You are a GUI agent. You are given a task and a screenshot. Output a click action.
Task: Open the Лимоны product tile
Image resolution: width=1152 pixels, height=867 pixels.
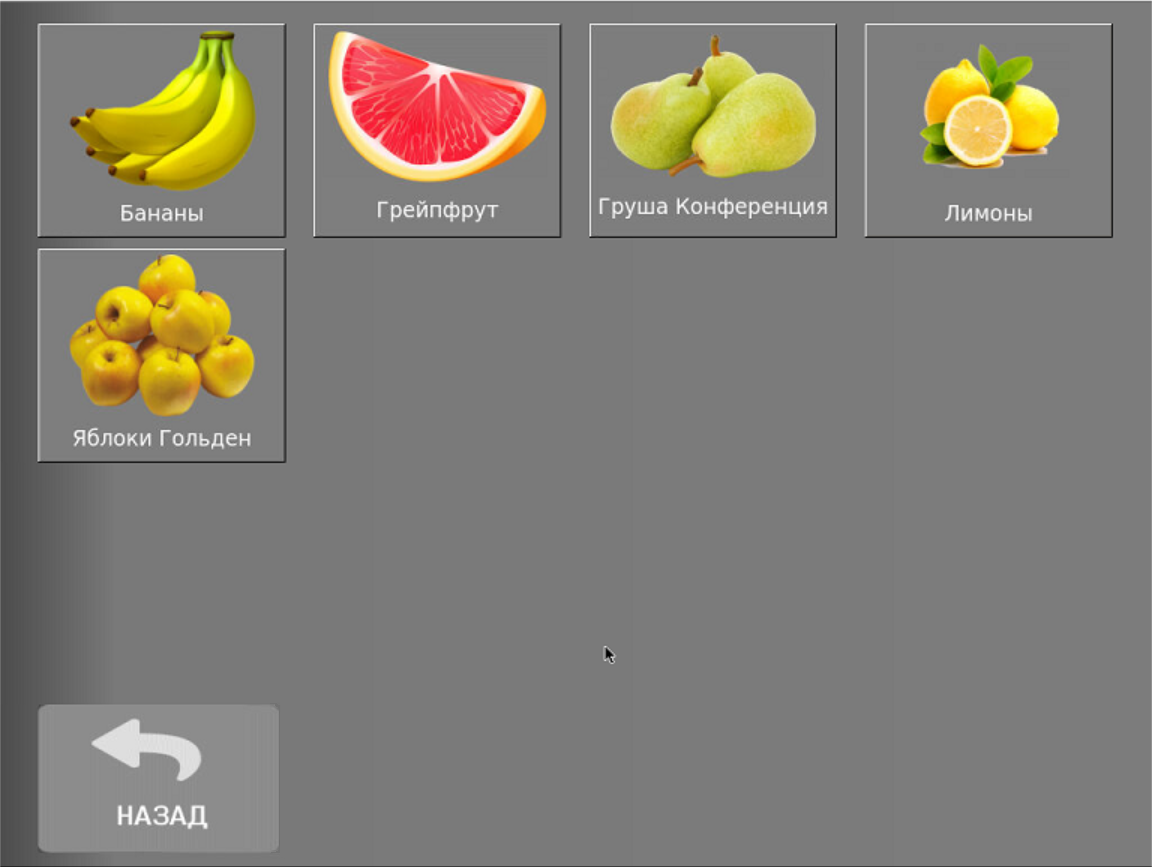(x=988, y=130)
